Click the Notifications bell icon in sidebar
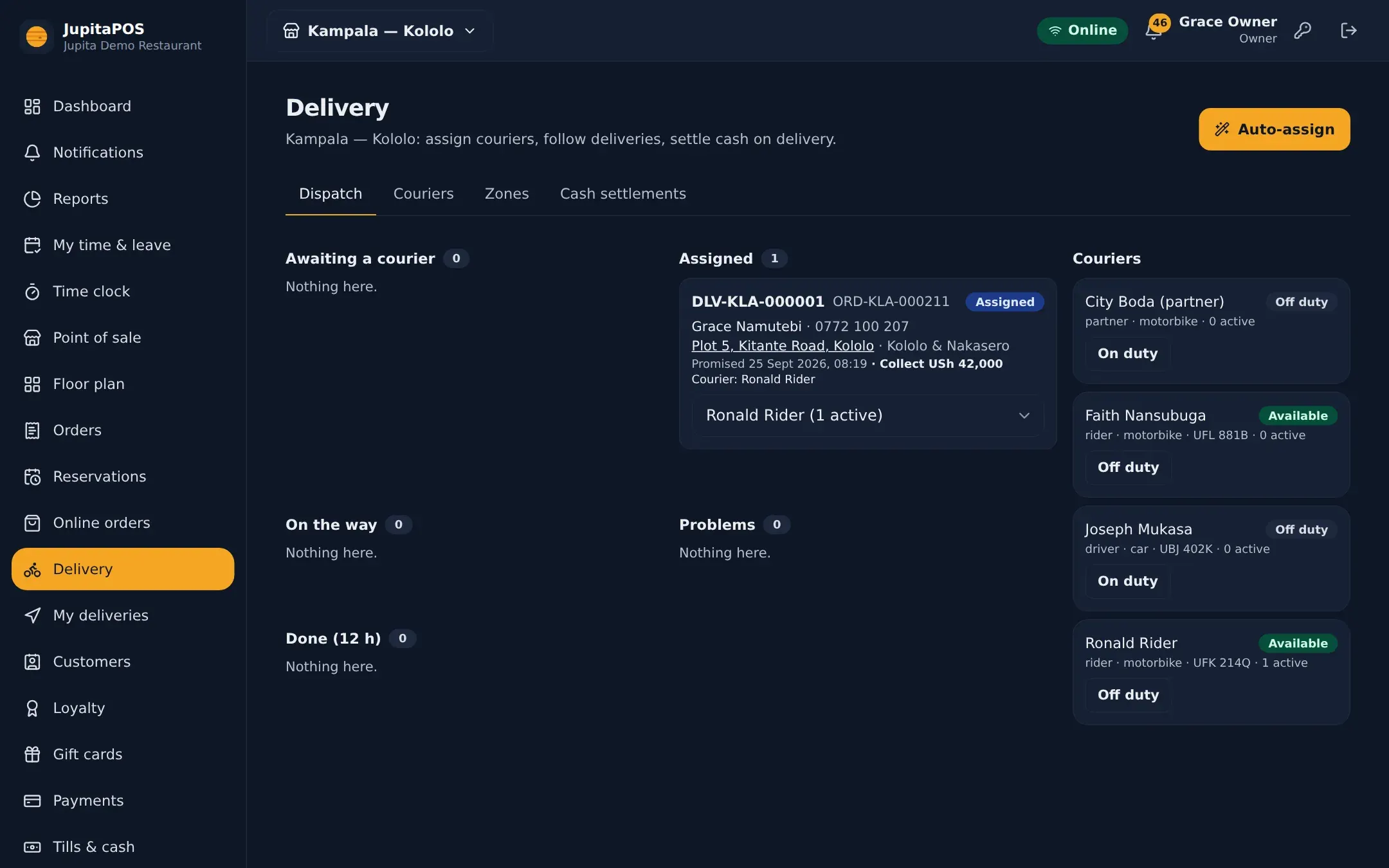The image size is (1389, 868). [32, 152]
